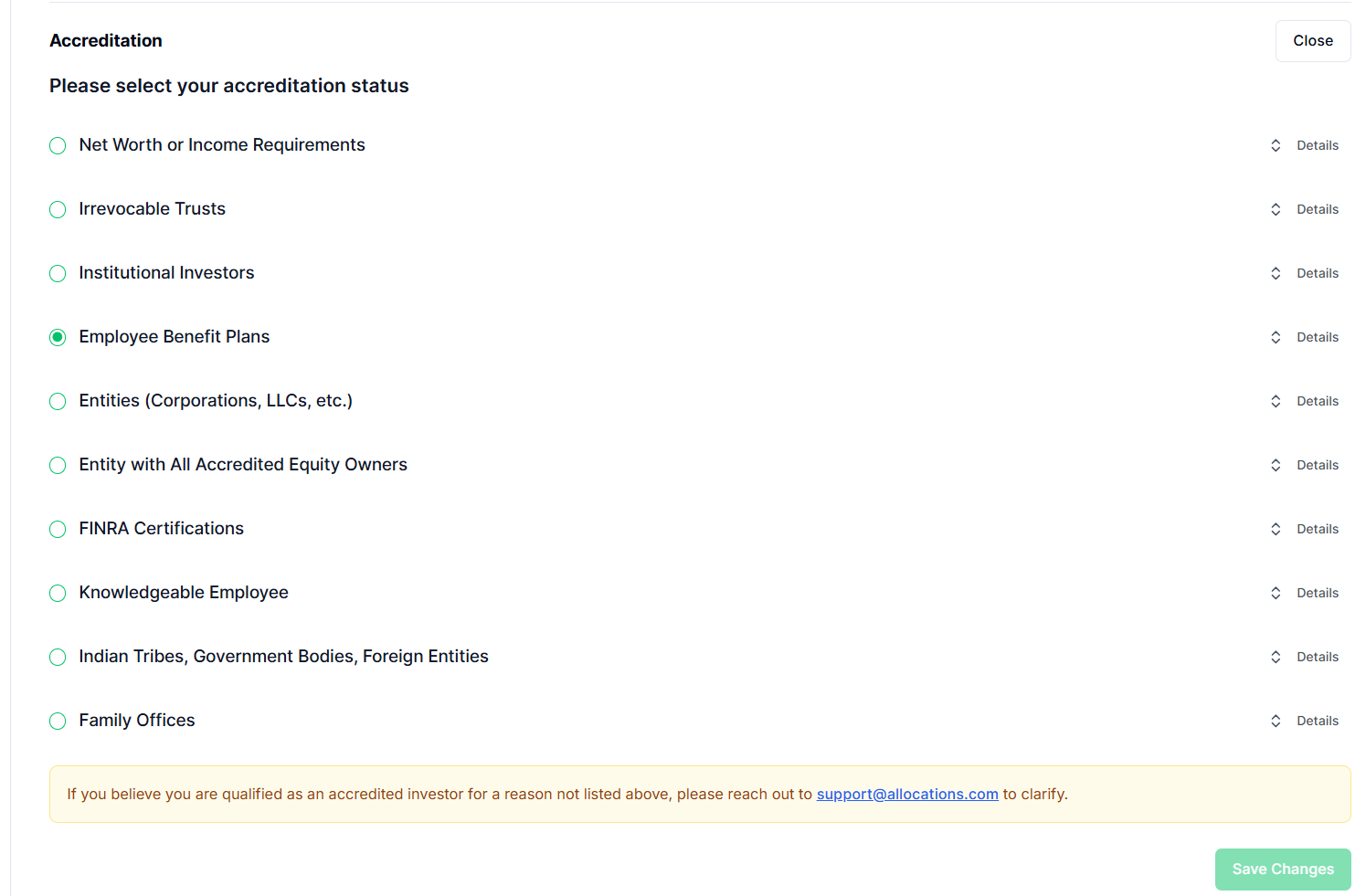Expand Details for Irrevocable Trusts
The image size is (1366, 896).
tap(1317, 210)
